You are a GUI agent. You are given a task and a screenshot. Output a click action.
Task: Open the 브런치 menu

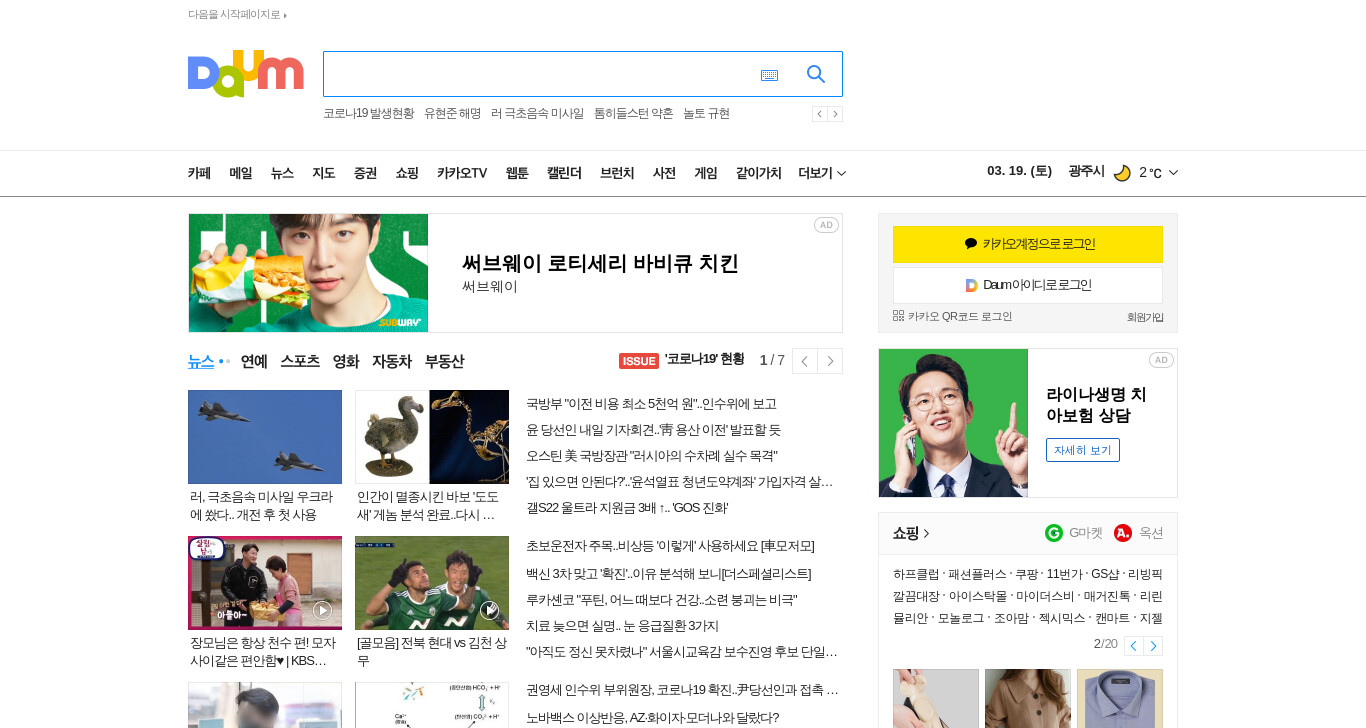pyautogui.click(x=617, y=173)
